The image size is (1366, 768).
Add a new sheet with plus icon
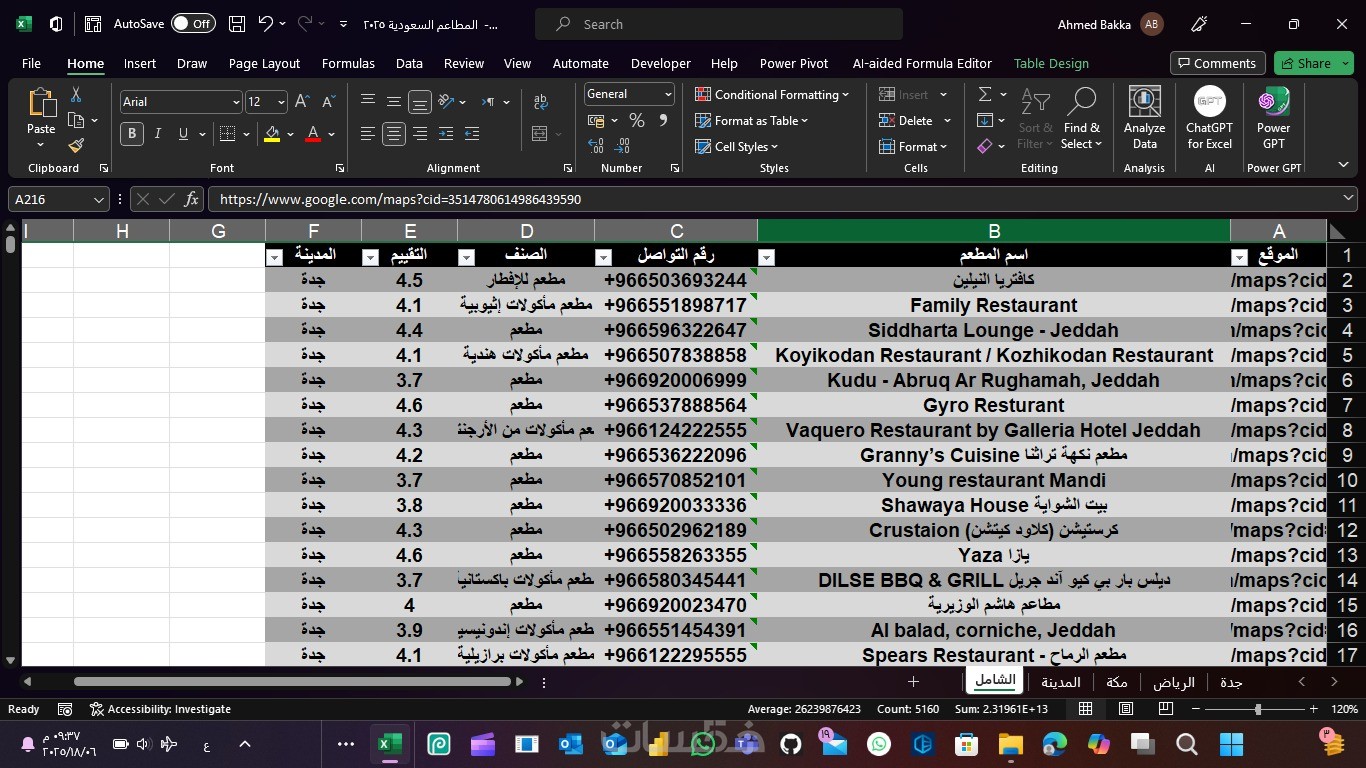point(913,682)
